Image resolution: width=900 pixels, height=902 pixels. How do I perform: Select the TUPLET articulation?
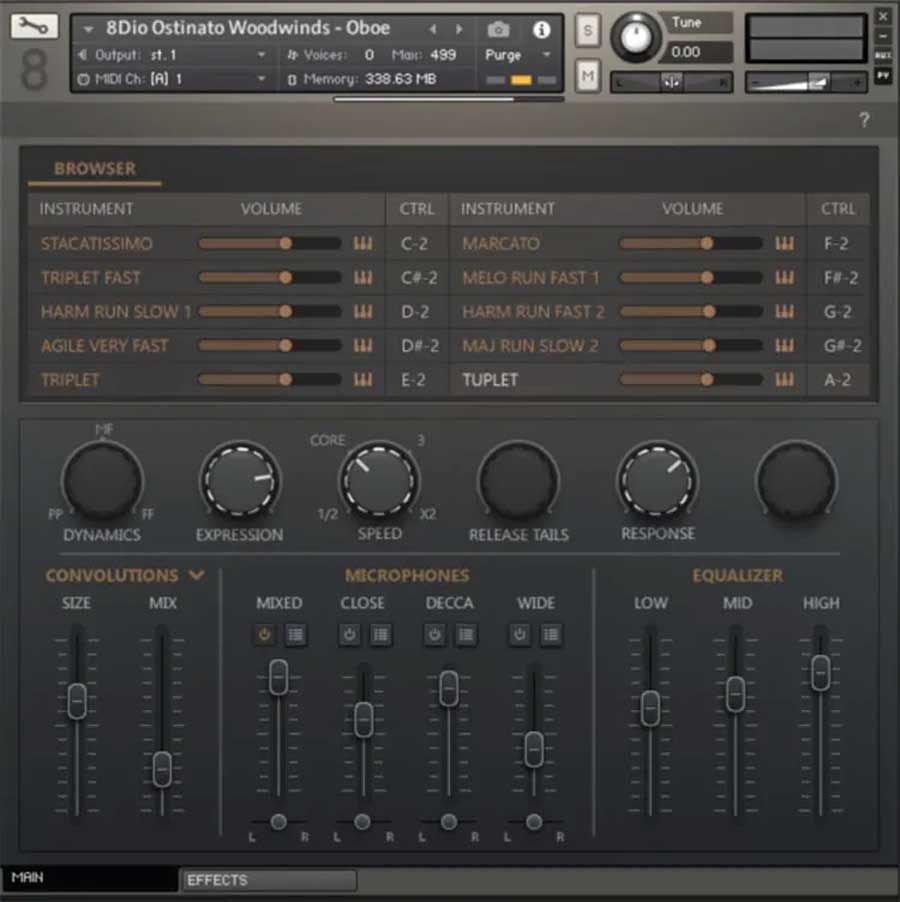tap(490, 380)
